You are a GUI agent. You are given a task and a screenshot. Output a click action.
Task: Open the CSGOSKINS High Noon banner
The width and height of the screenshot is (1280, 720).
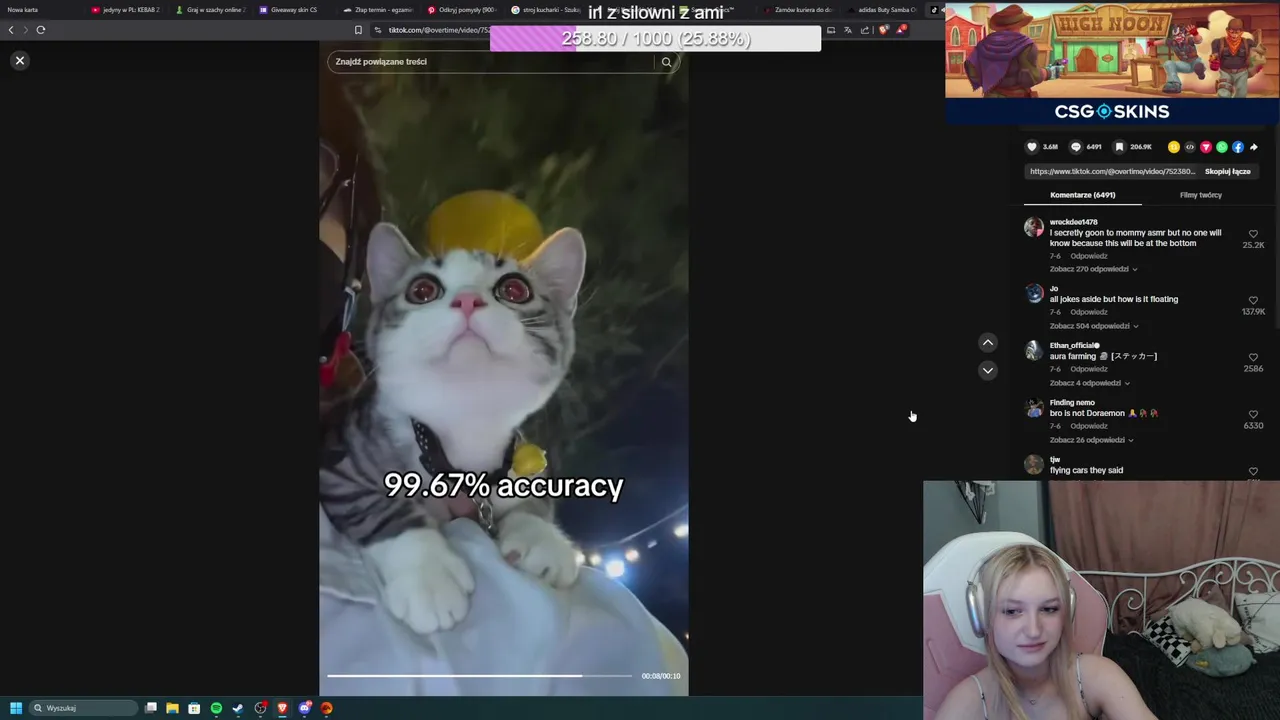coord(1111,62)
